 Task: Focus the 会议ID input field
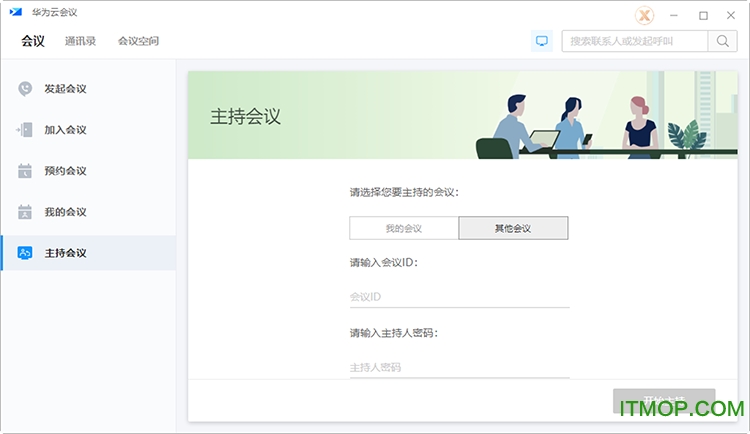click(x=459, y=297)
